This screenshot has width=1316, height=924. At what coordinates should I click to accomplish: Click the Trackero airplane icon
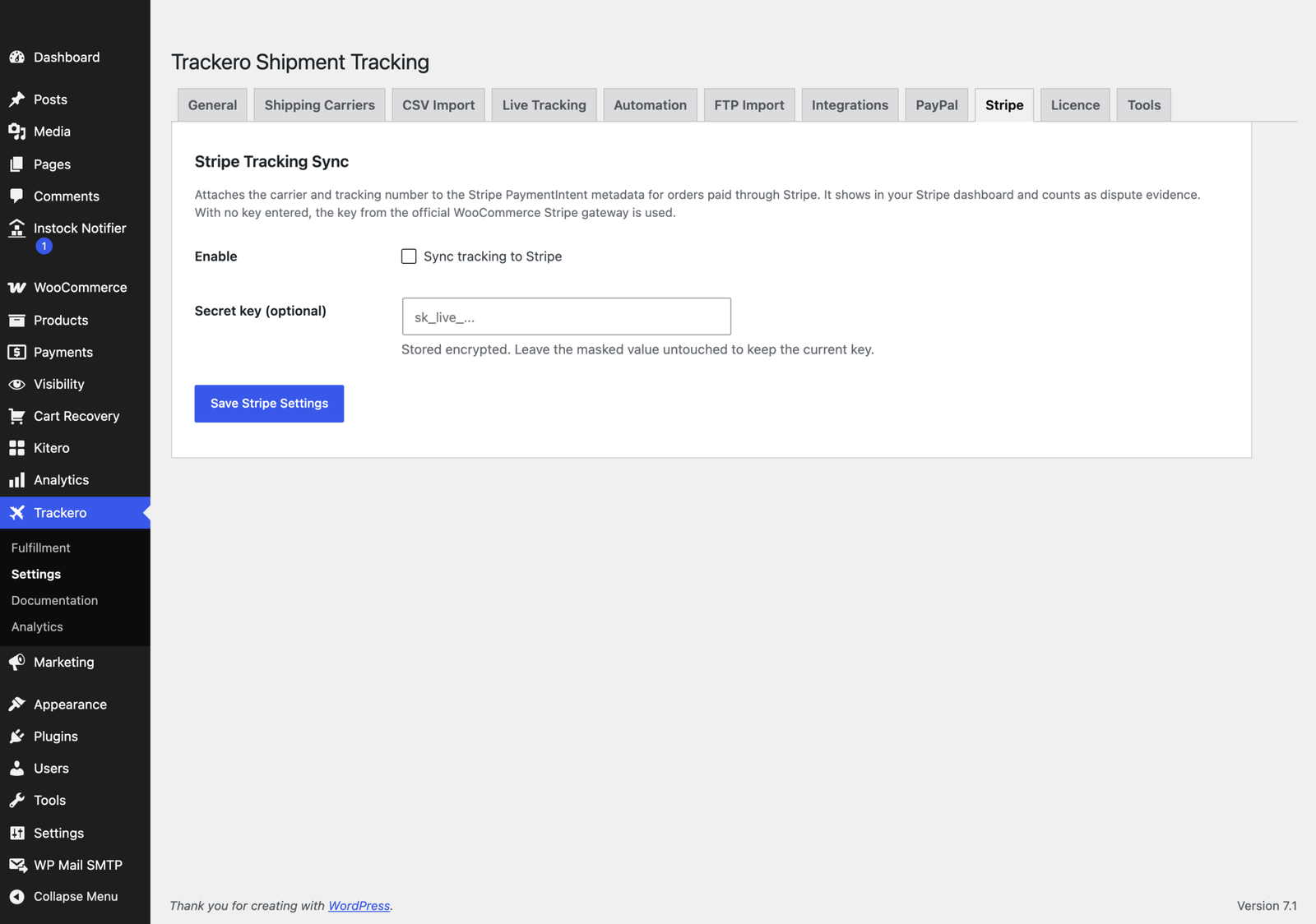(x=16, y=513)
